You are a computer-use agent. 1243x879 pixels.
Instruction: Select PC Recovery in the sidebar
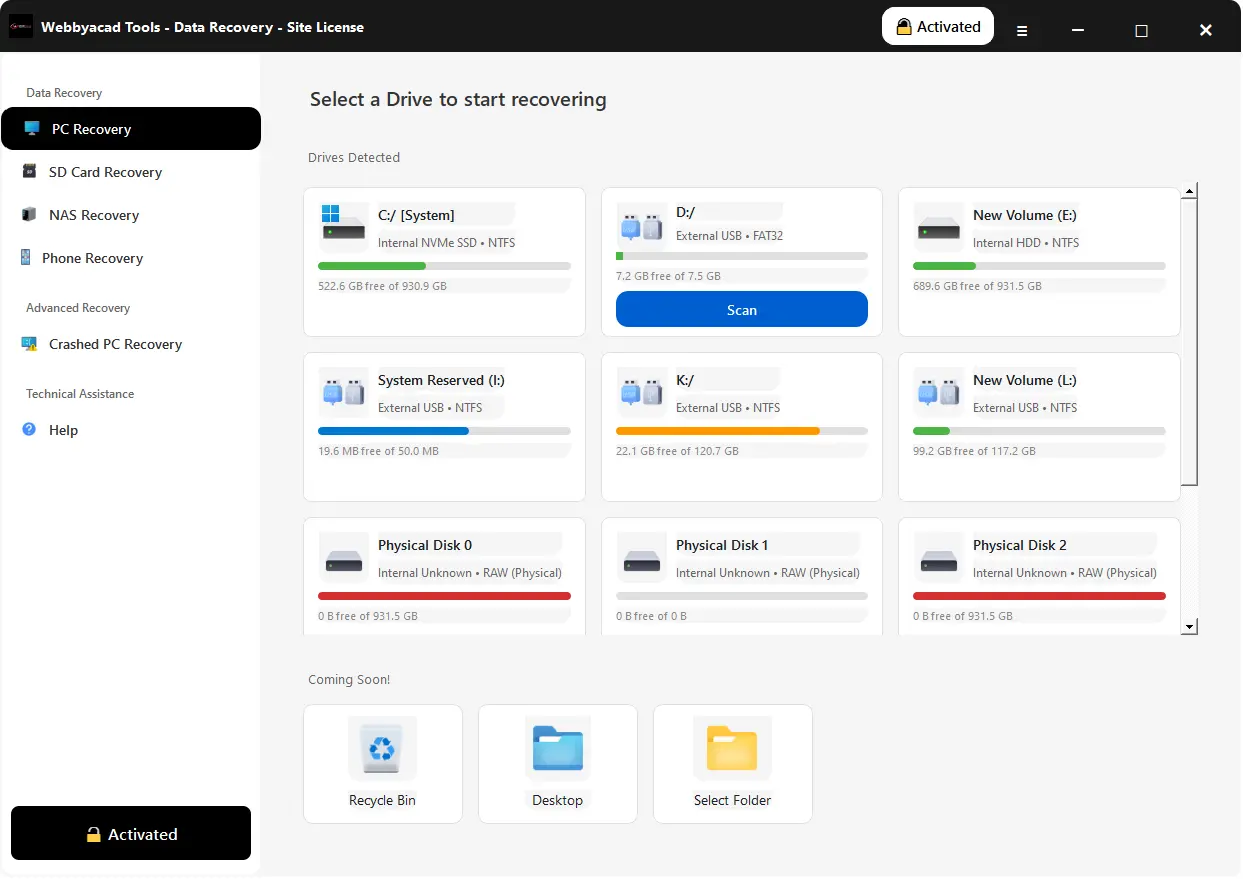coord(130,129)
